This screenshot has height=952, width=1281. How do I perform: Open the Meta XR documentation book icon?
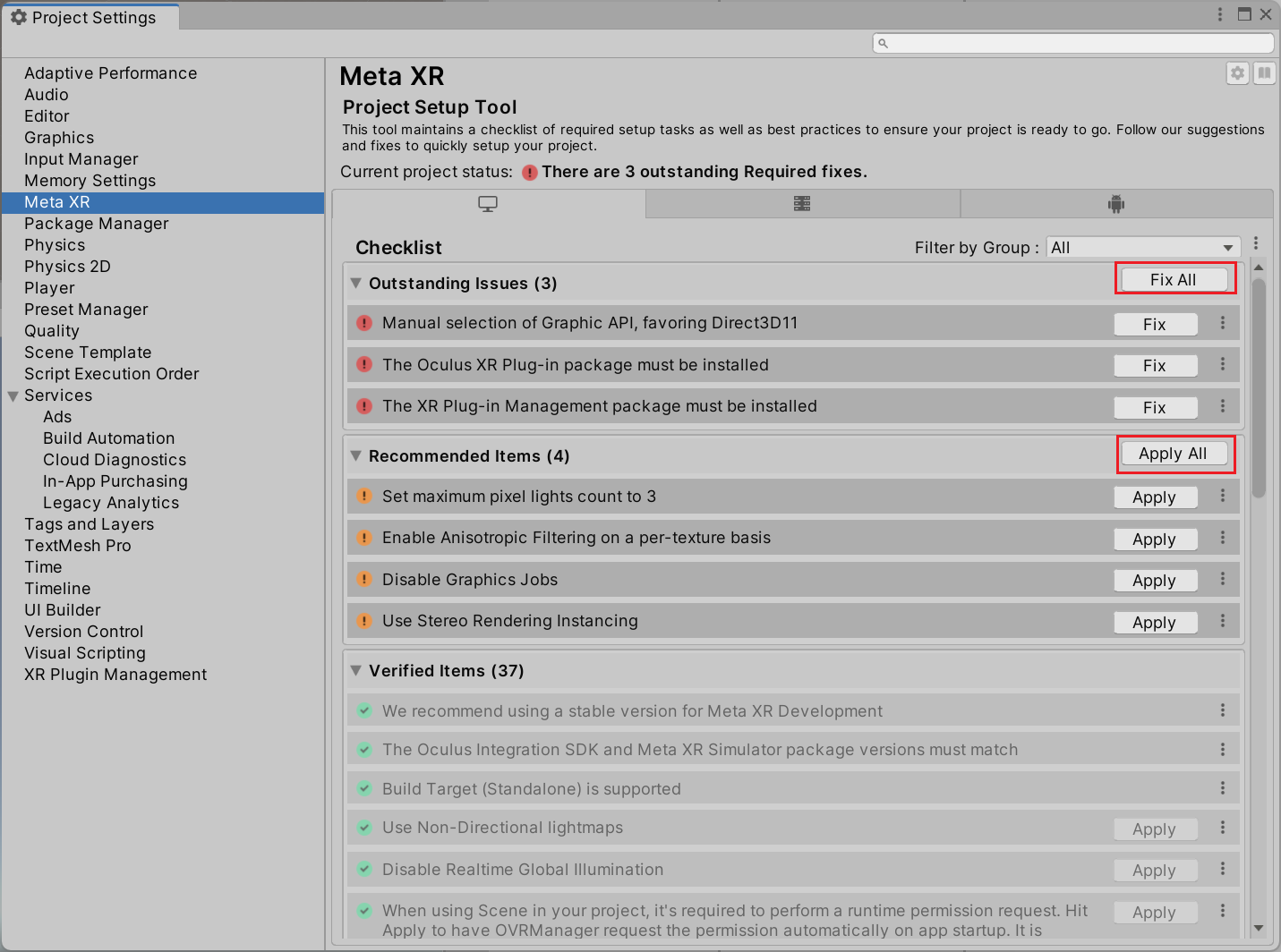(1264, 73)
